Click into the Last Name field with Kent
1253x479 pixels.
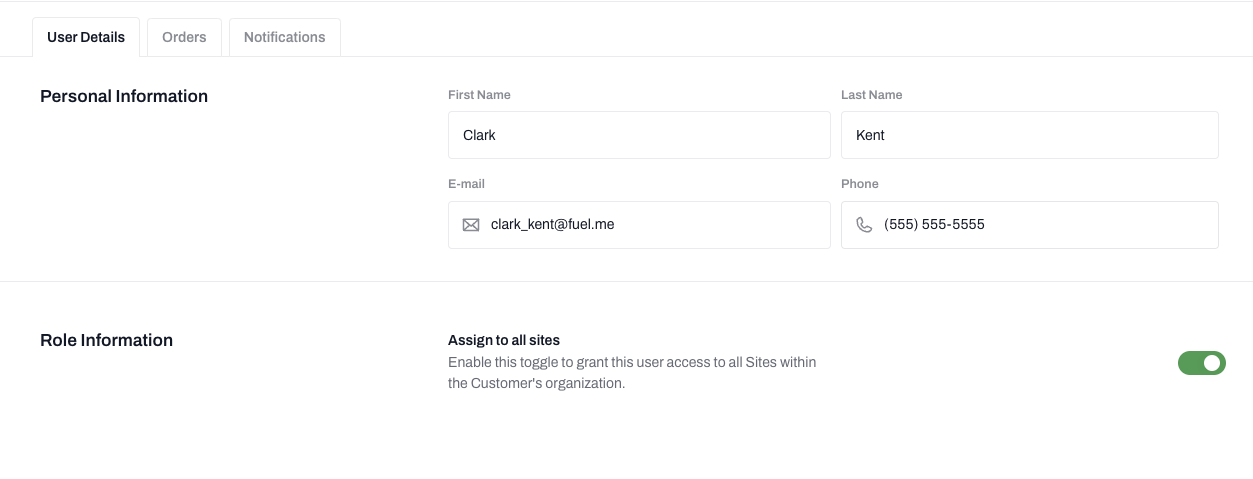point(1029,135)
